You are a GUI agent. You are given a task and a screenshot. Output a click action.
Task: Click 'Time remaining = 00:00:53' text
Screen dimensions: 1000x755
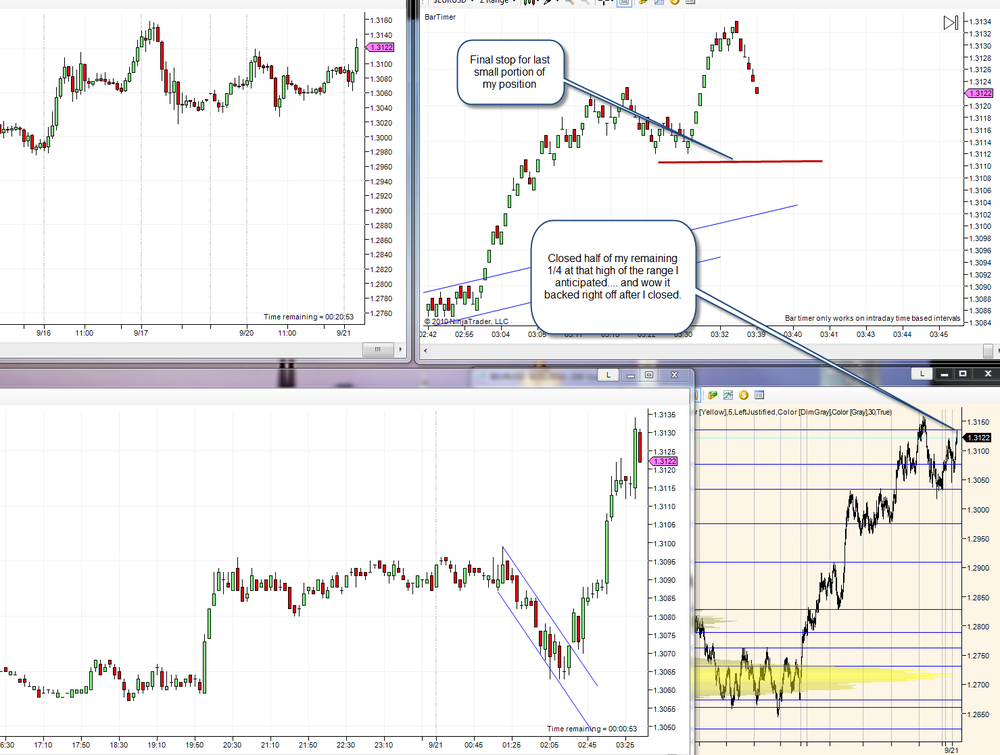click(x=592, y=729)
